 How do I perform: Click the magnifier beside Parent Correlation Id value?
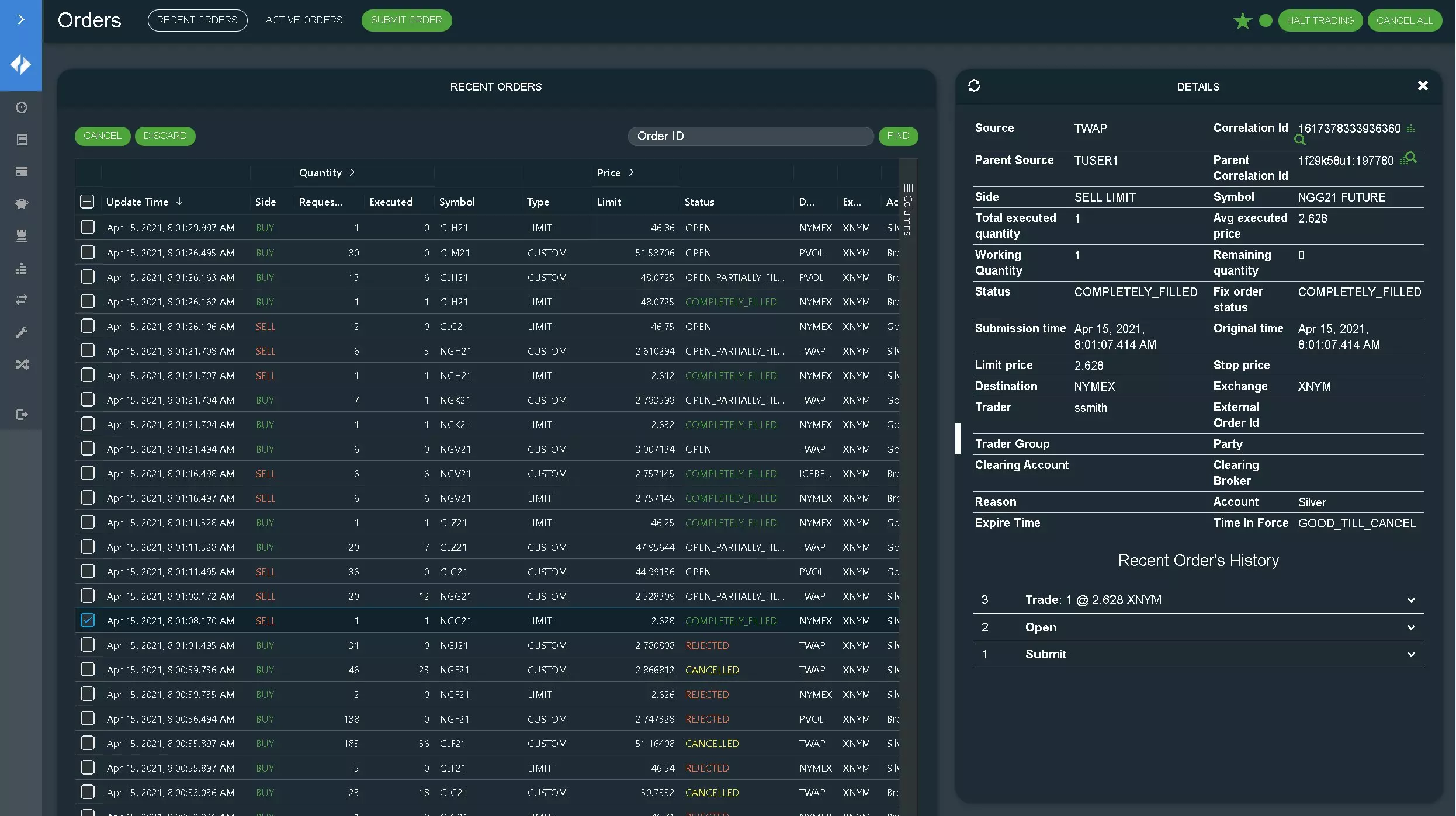[x=1411, y=157]
